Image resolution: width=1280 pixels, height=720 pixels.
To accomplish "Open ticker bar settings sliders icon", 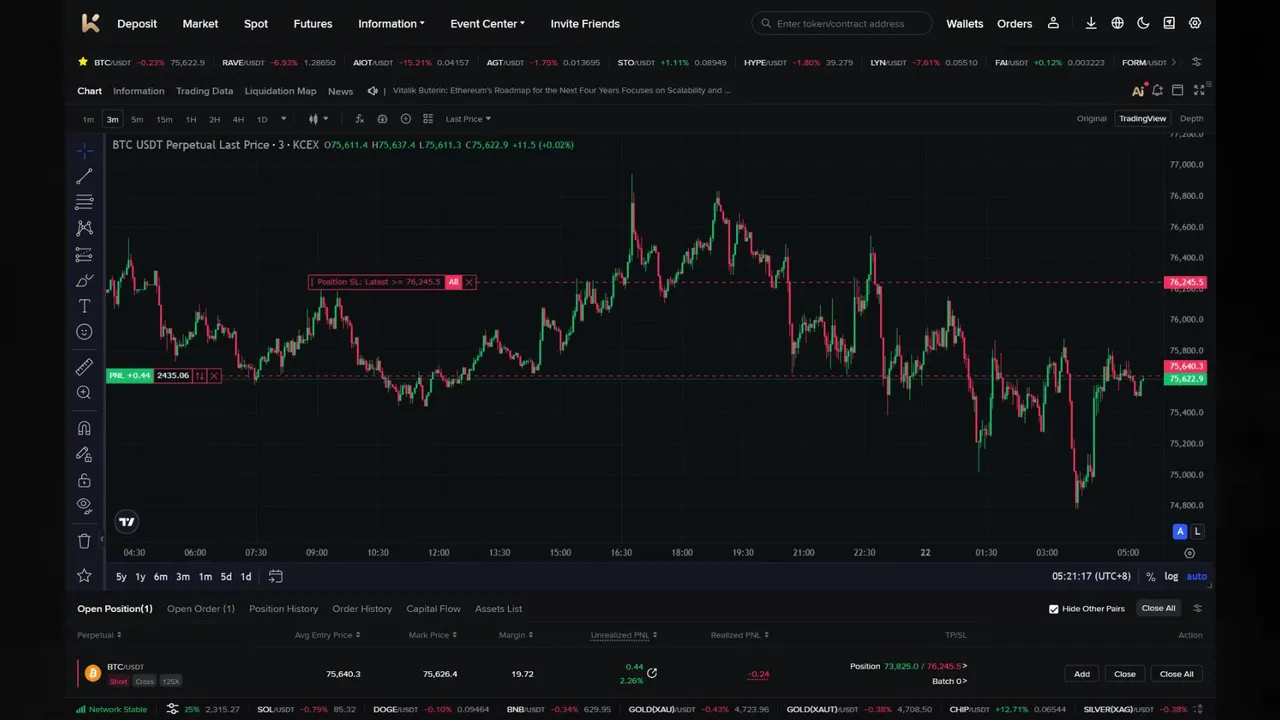I will [1197, 62].
